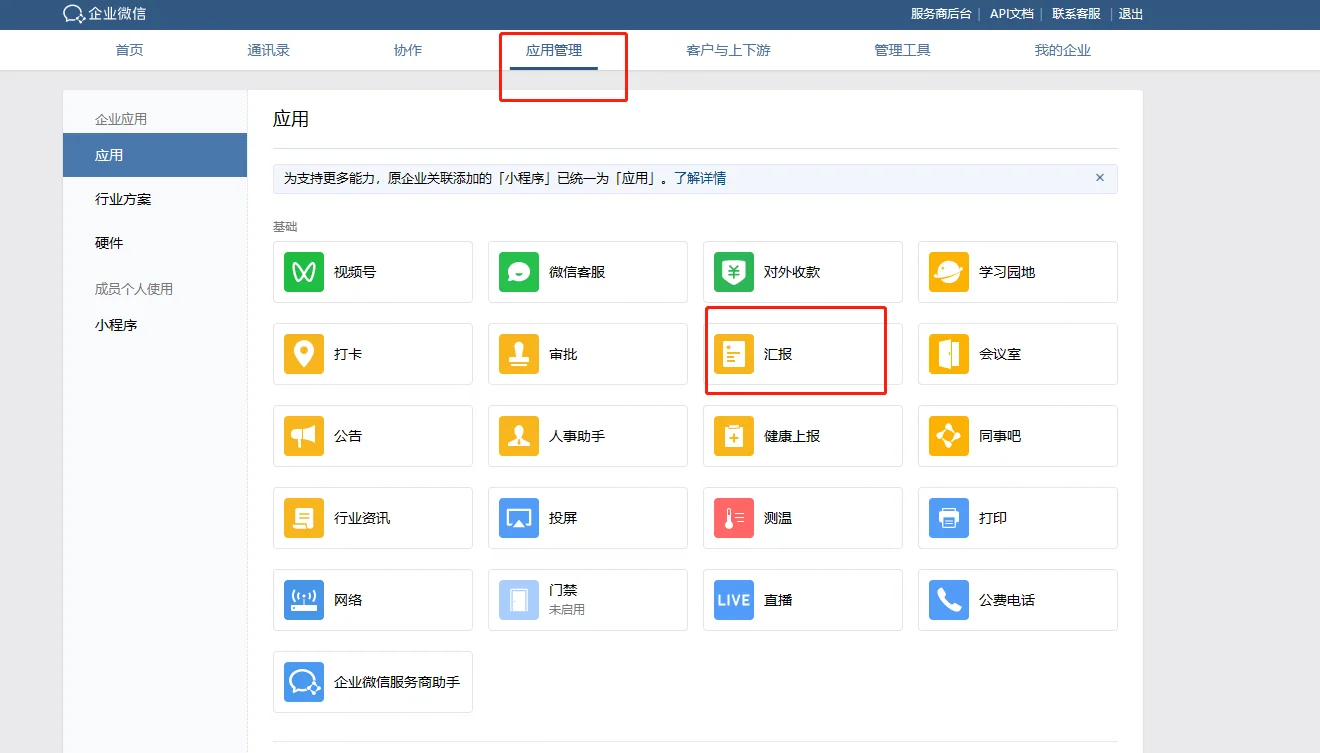
Task: Click the 网络 router icon
Action: (304, 600)
